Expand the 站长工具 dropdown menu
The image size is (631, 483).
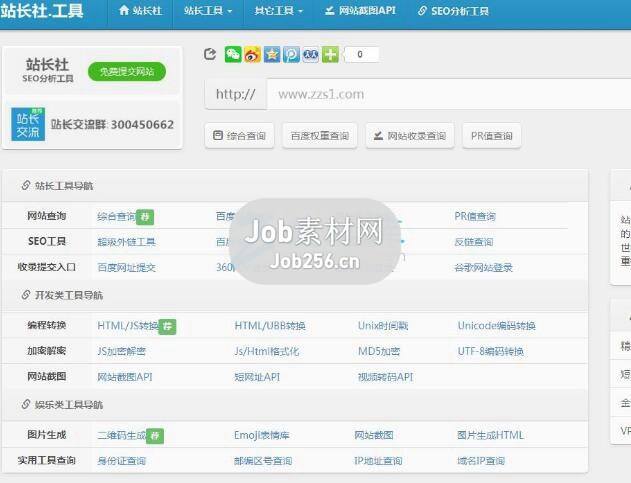click(x=208, y=11)
